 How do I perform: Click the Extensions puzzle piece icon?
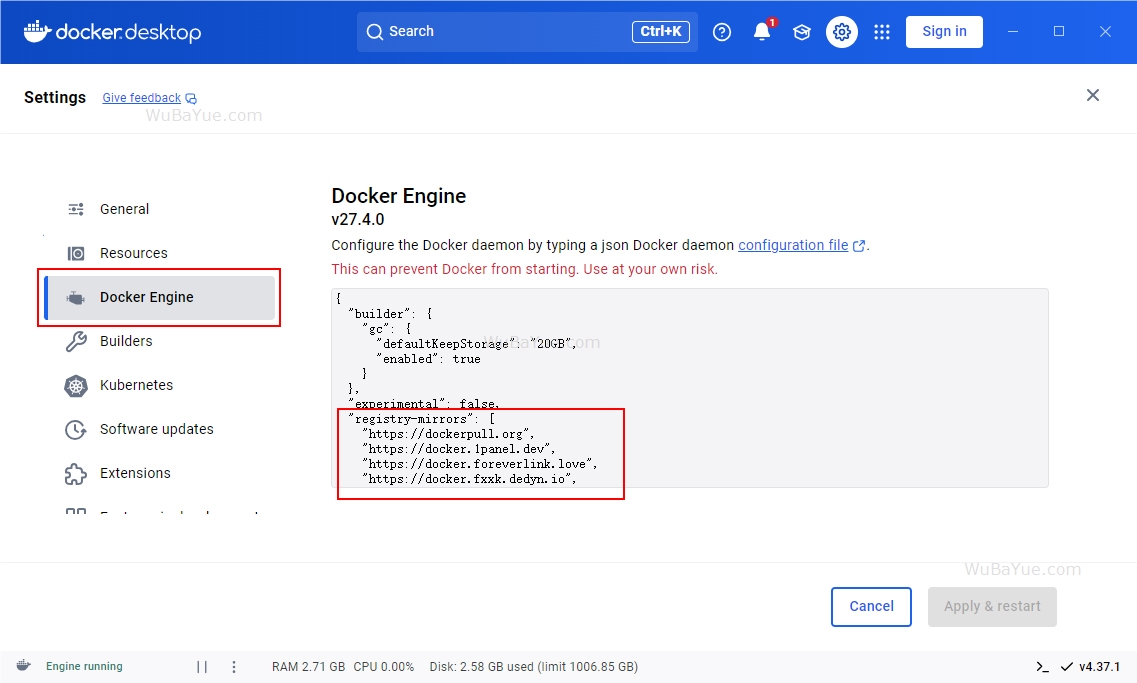click(x=76, y=474)
